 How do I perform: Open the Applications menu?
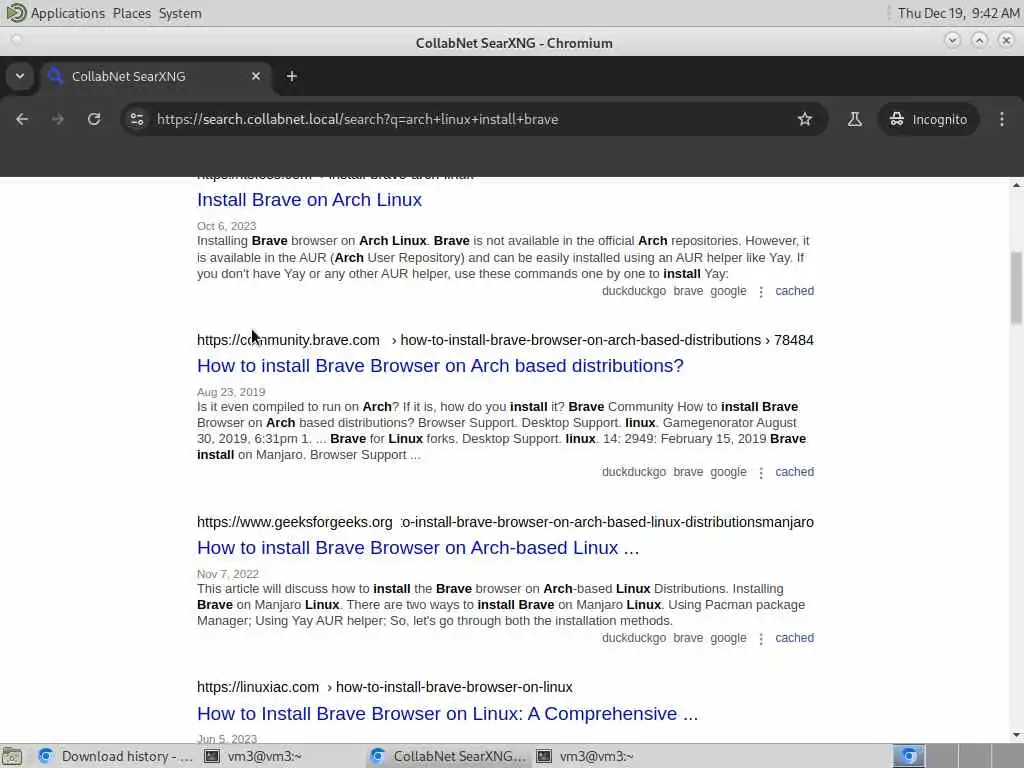coord(68,13)
